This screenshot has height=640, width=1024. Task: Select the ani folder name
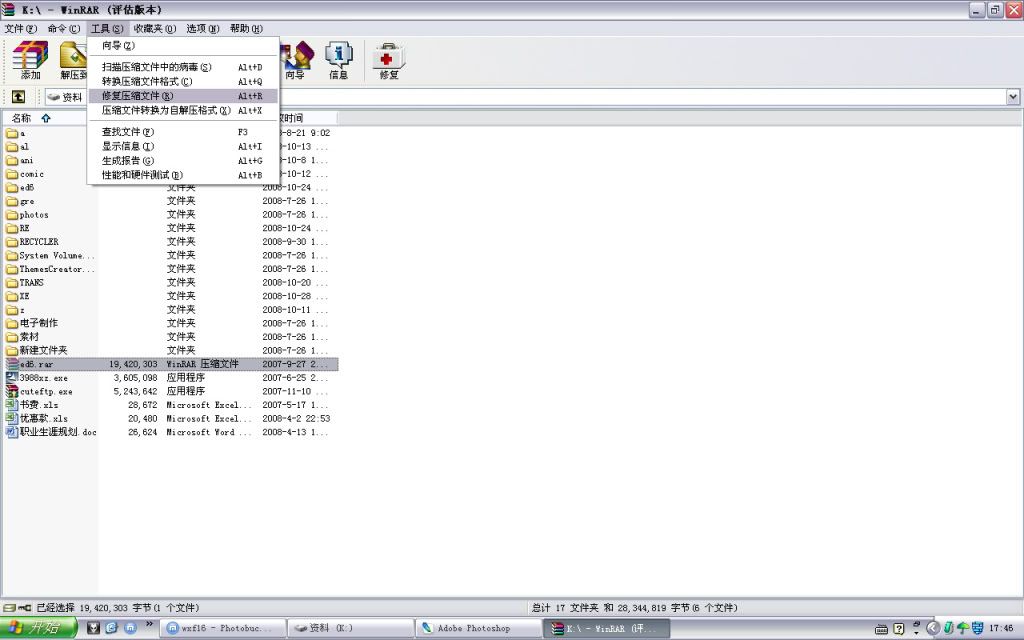[x=26, y=160]
